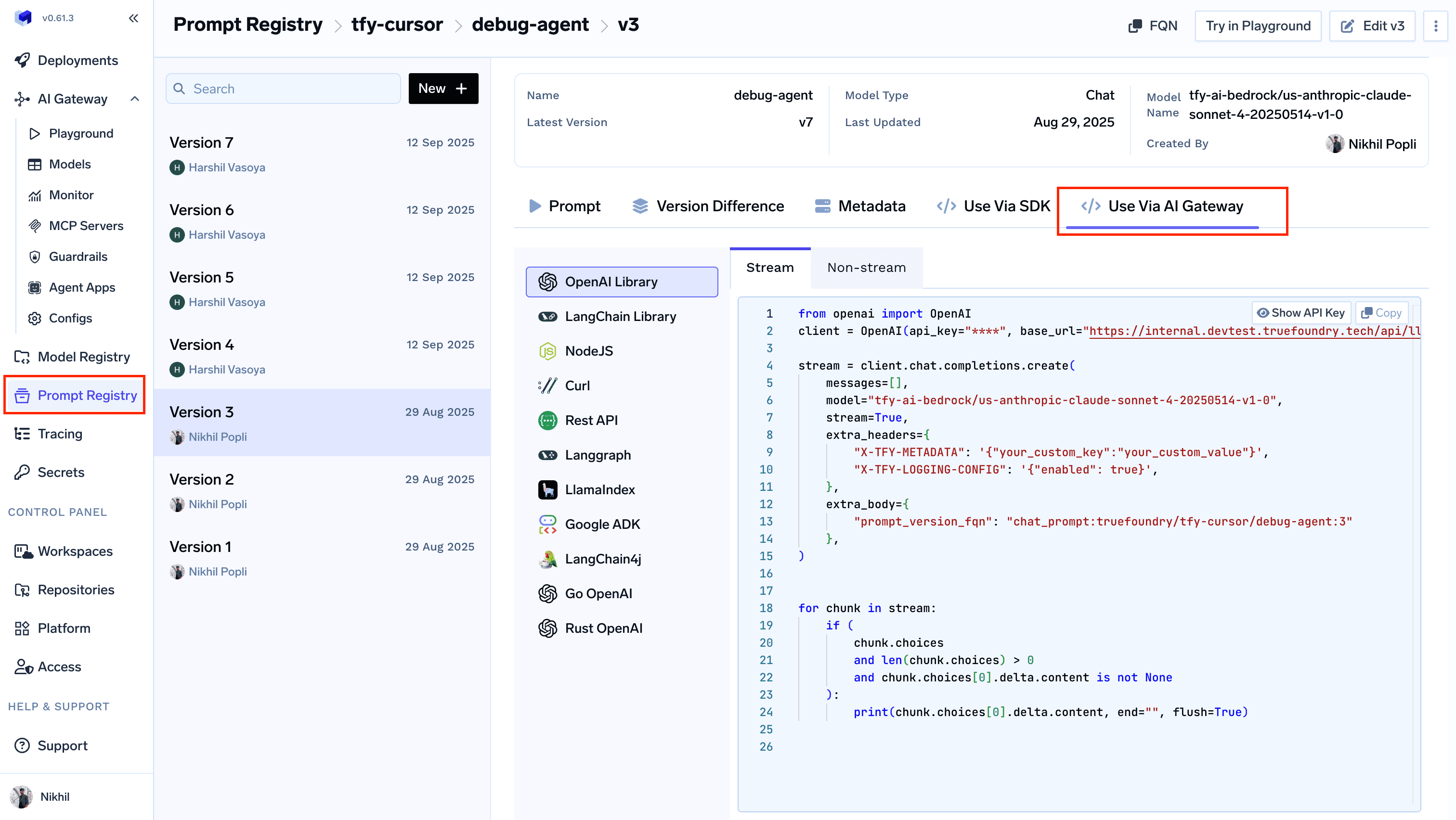This screenshot has width=1456, height=820.
Task: Select NodeJS library option
Action: point(588,351)
